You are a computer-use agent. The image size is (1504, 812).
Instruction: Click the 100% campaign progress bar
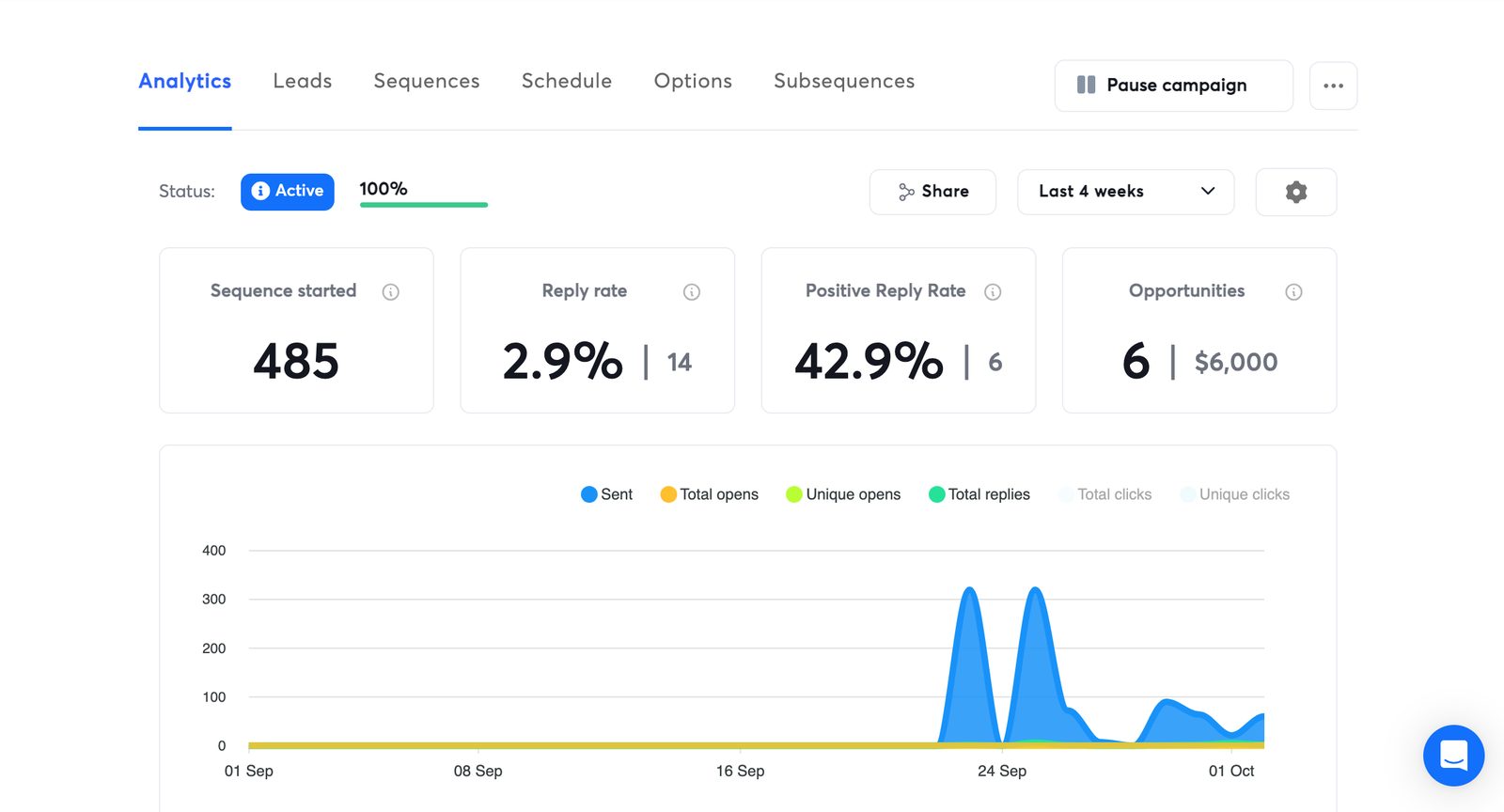click(x=423, y=204)
